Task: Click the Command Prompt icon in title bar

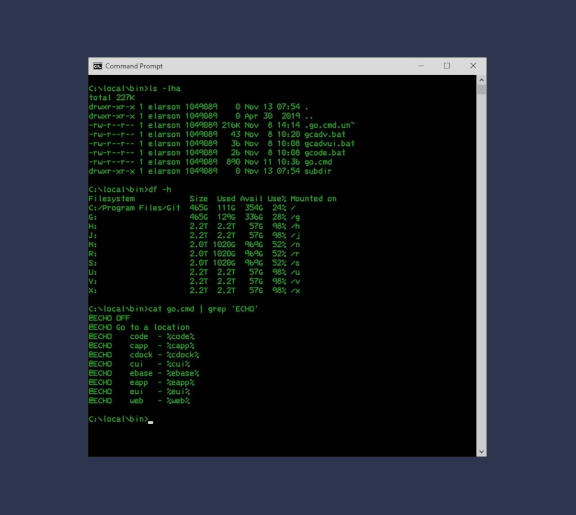Action: (x=97, y=66)
